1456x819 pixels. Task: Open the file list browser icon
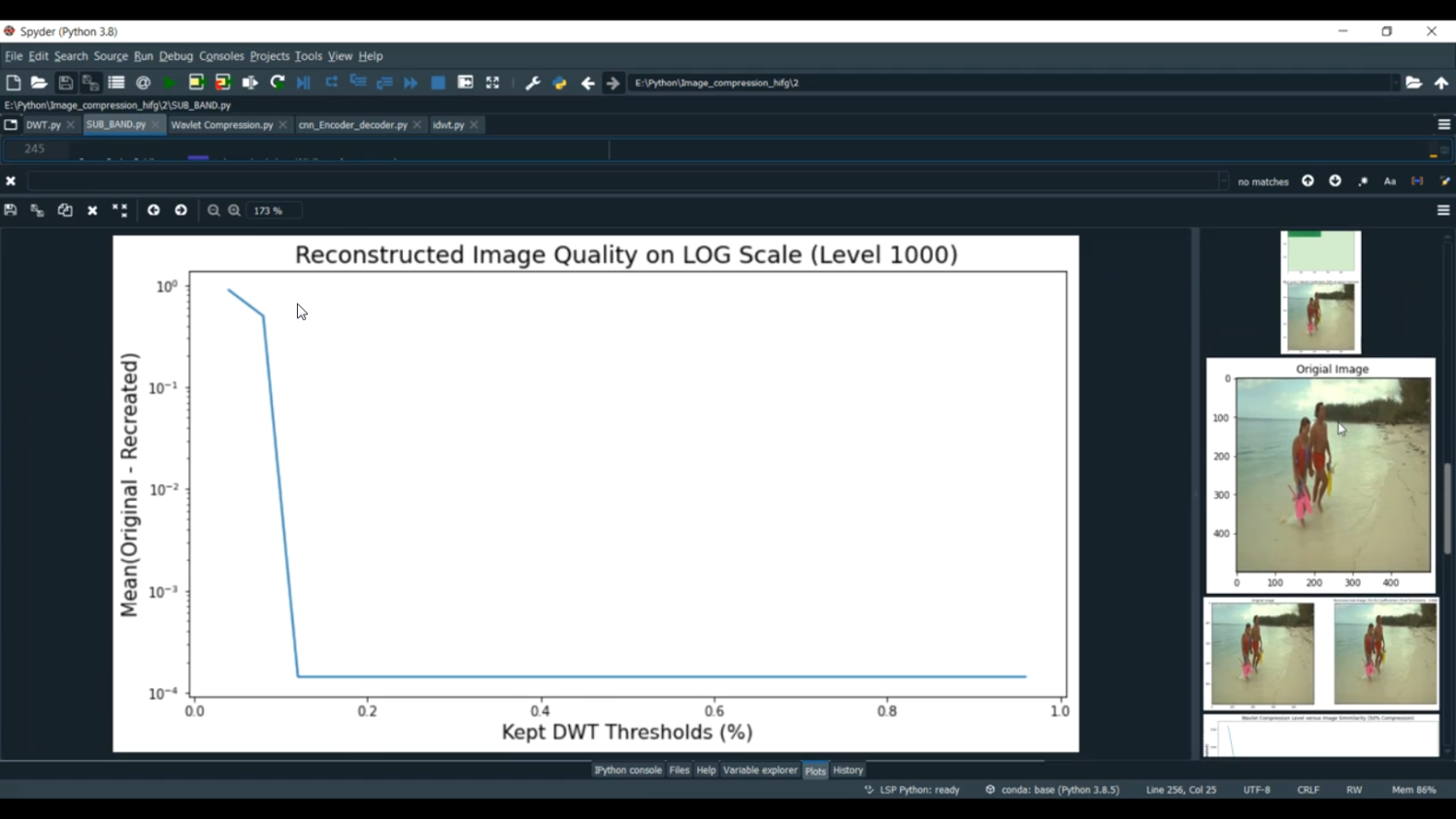(x=116, y=83)
